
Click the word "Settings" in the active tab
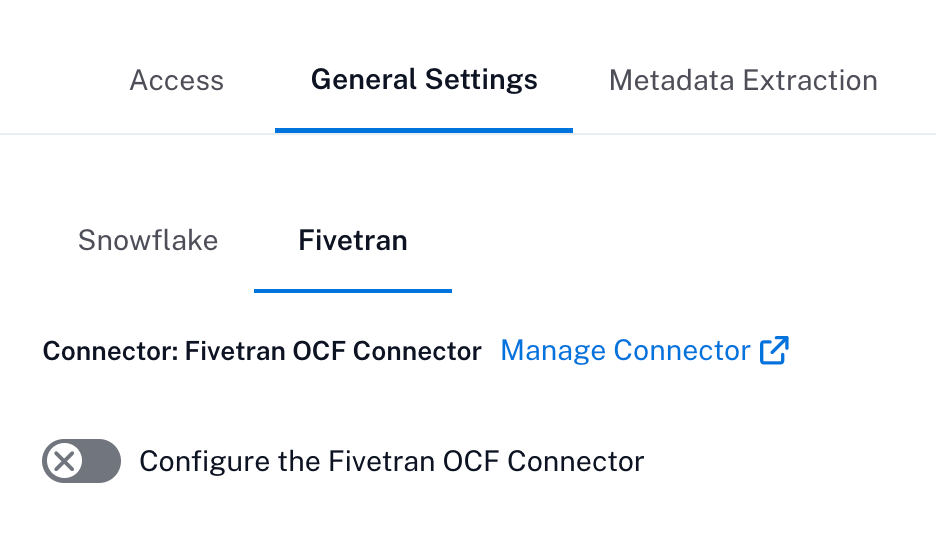coord(481,81)
